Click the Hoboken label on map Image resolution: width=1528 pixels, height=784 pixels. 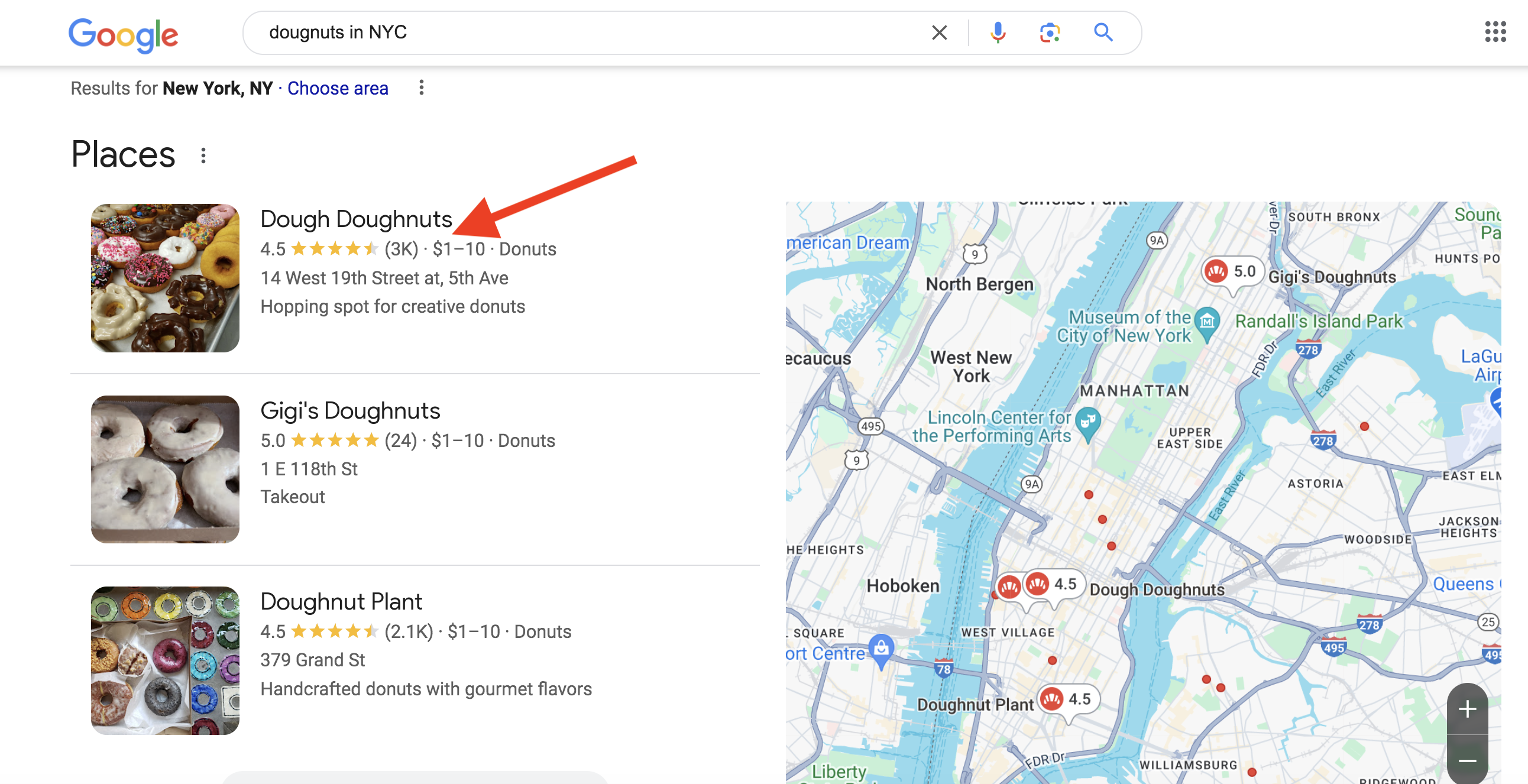click(903, 586)
